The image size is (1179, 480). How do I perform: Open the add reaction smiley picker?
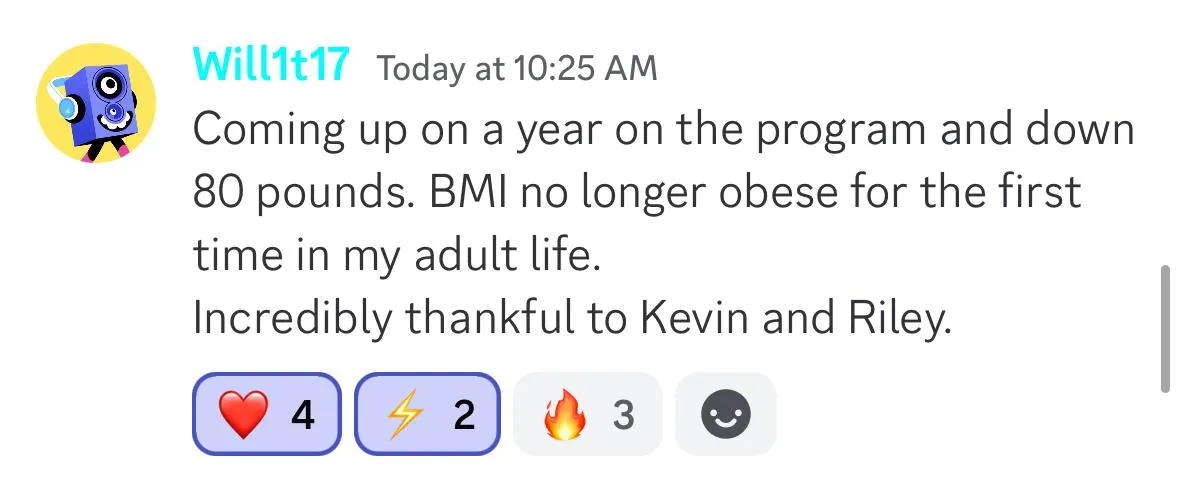tap(726, 415)
